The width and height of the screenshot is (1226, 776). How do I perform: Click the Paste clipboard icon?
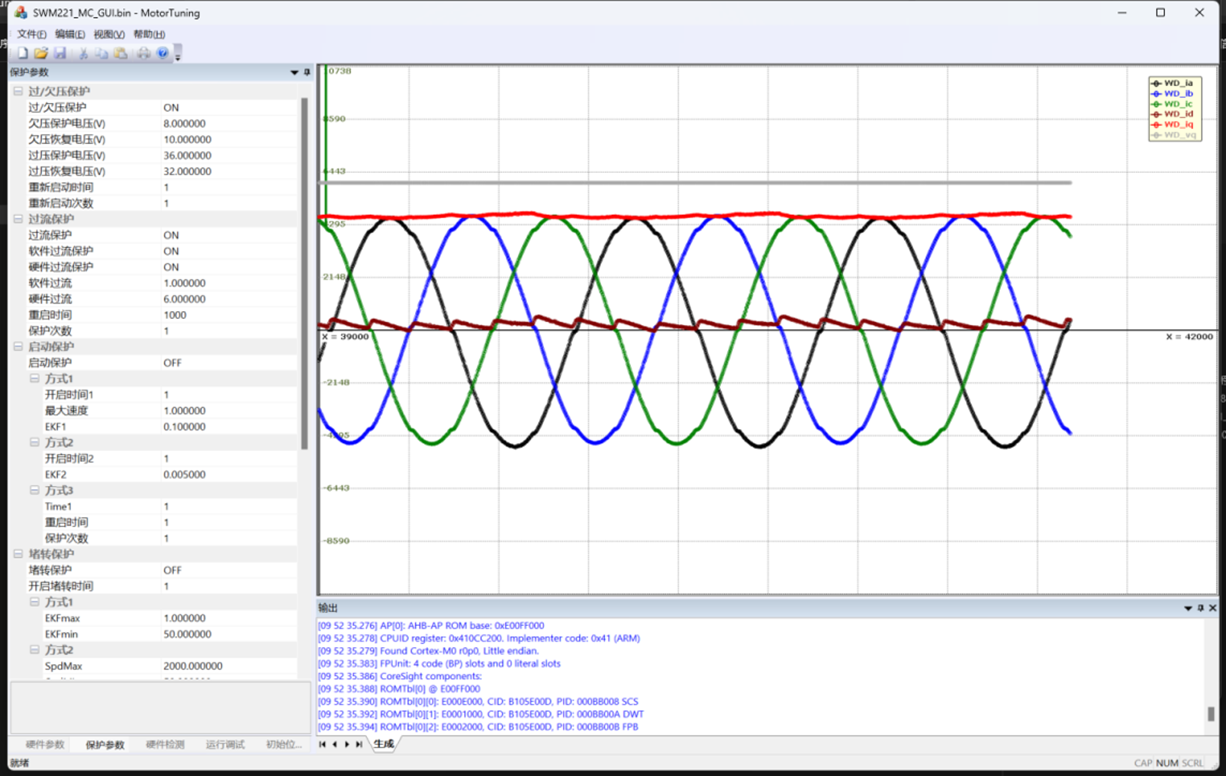120,53
